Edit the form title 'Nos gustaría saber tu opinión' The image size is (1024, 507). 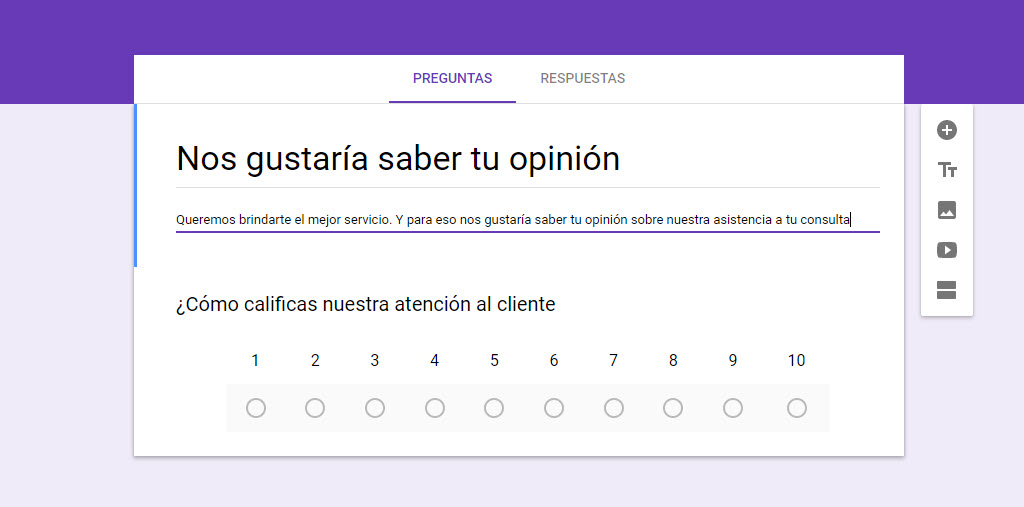coord(398,159)
